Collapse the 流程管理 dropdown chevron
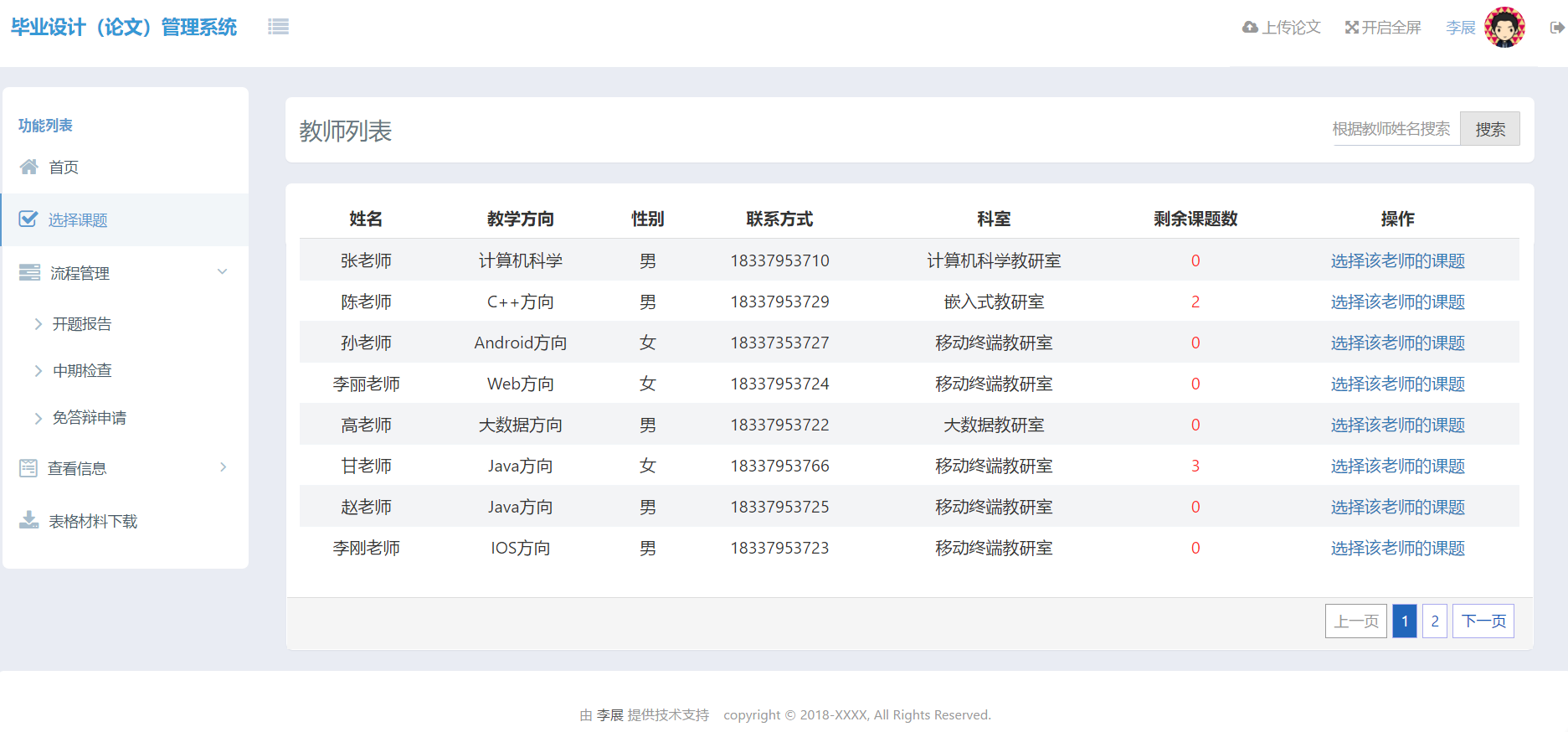The height and width of the screenshot is (732, 1568). [223, 271]
